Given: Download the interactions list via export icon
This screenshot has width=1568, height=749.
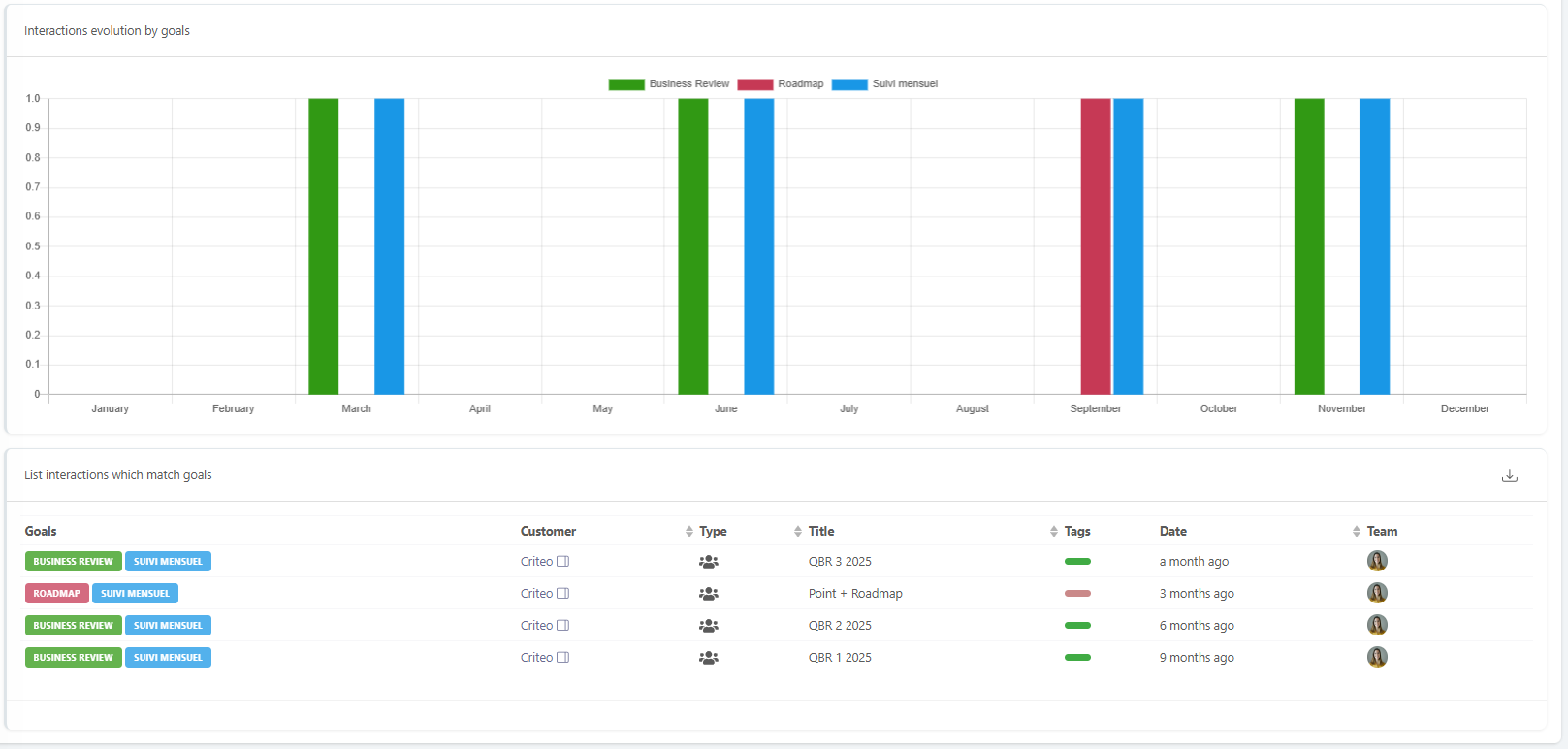Looking at the screenshot, I should click(x=1509, y=475).
